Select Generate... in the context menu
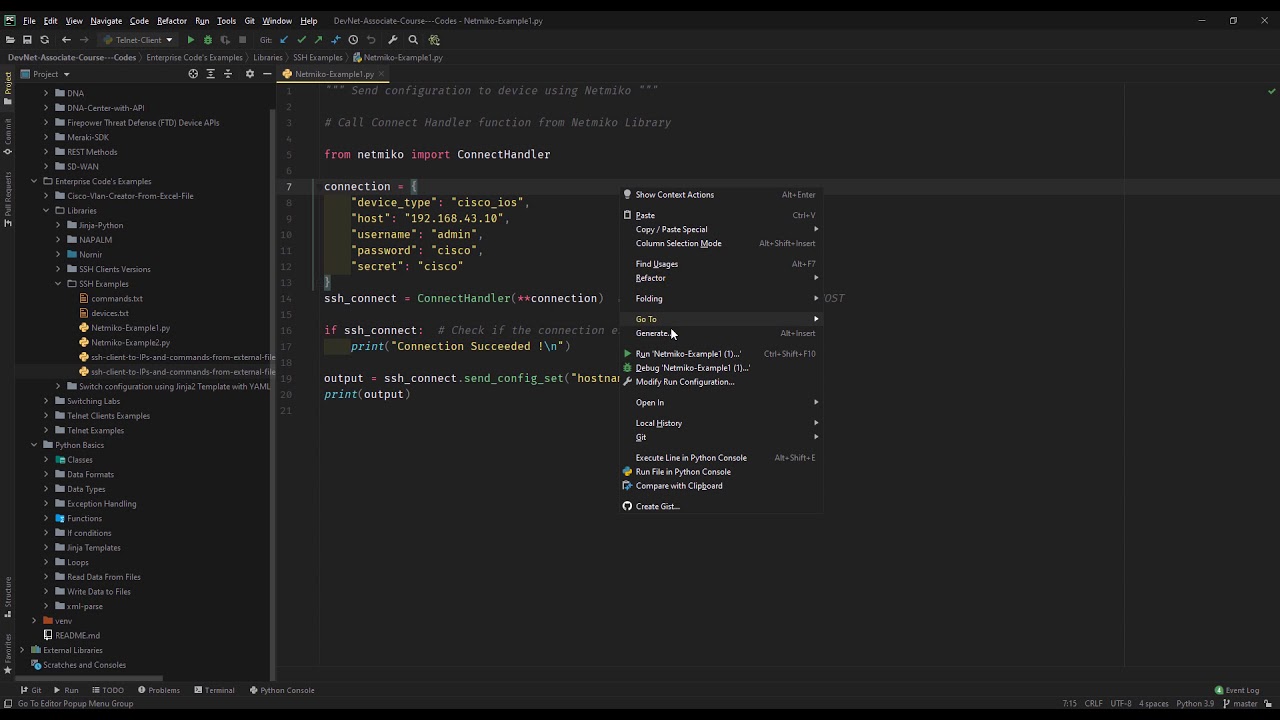The height and width of the screenshot is (720, 1280). coord(720,333)
